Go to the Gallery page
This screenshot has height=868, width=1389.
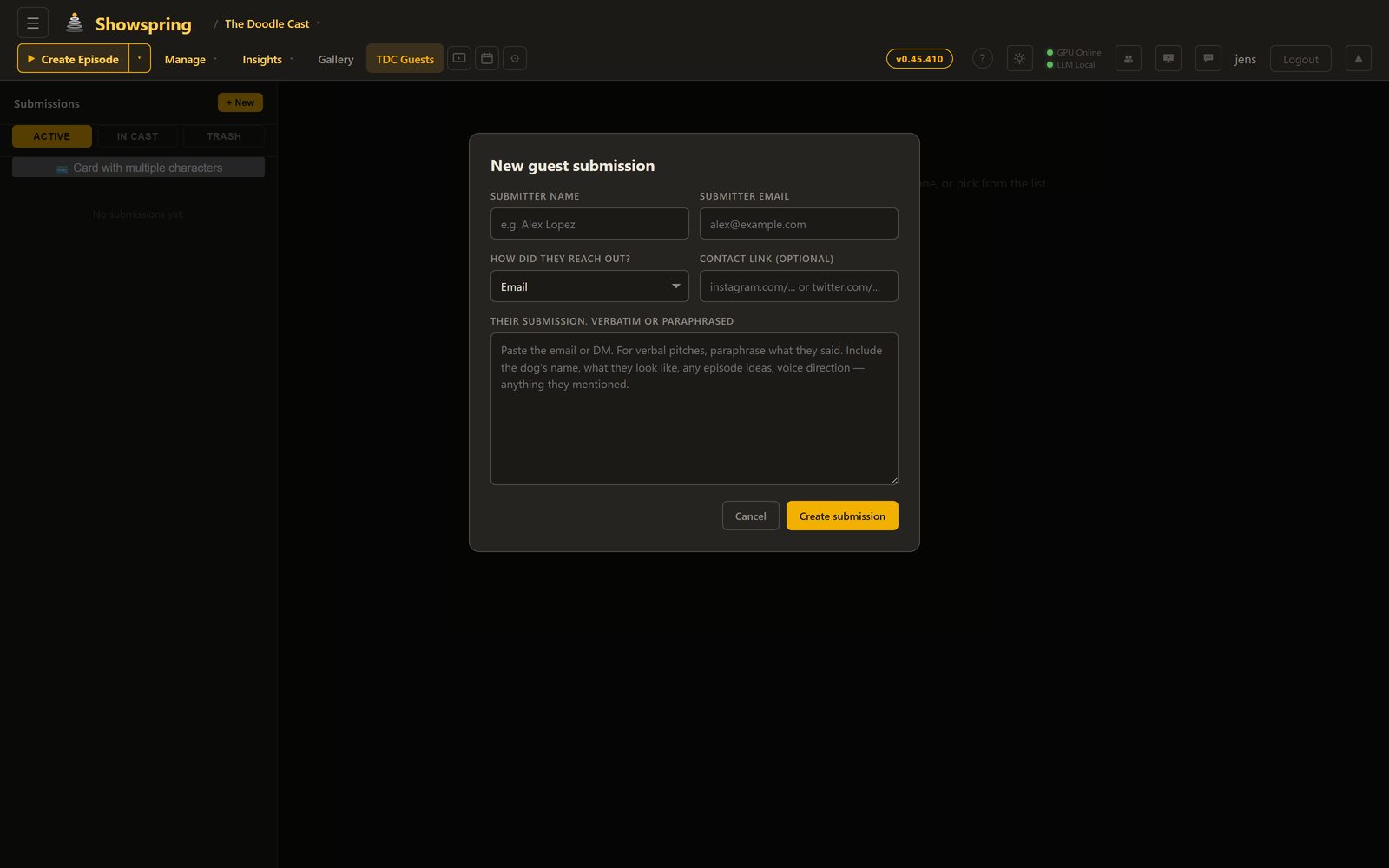pos(336,59)
